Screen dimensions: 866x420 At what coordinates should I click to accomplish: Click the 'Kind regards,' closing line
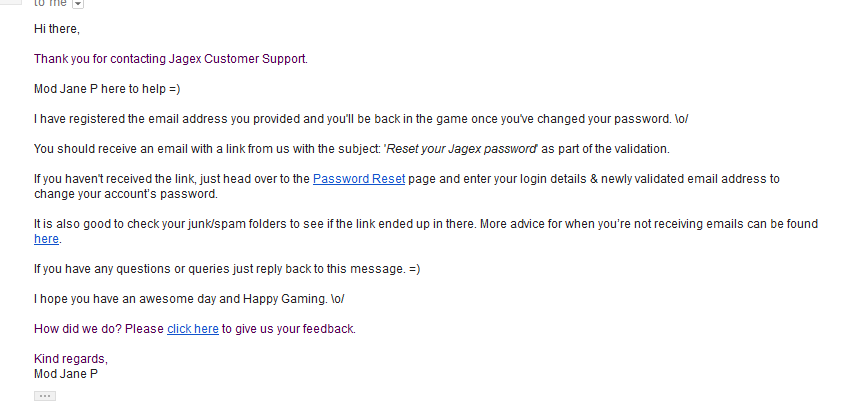(71, 359)
